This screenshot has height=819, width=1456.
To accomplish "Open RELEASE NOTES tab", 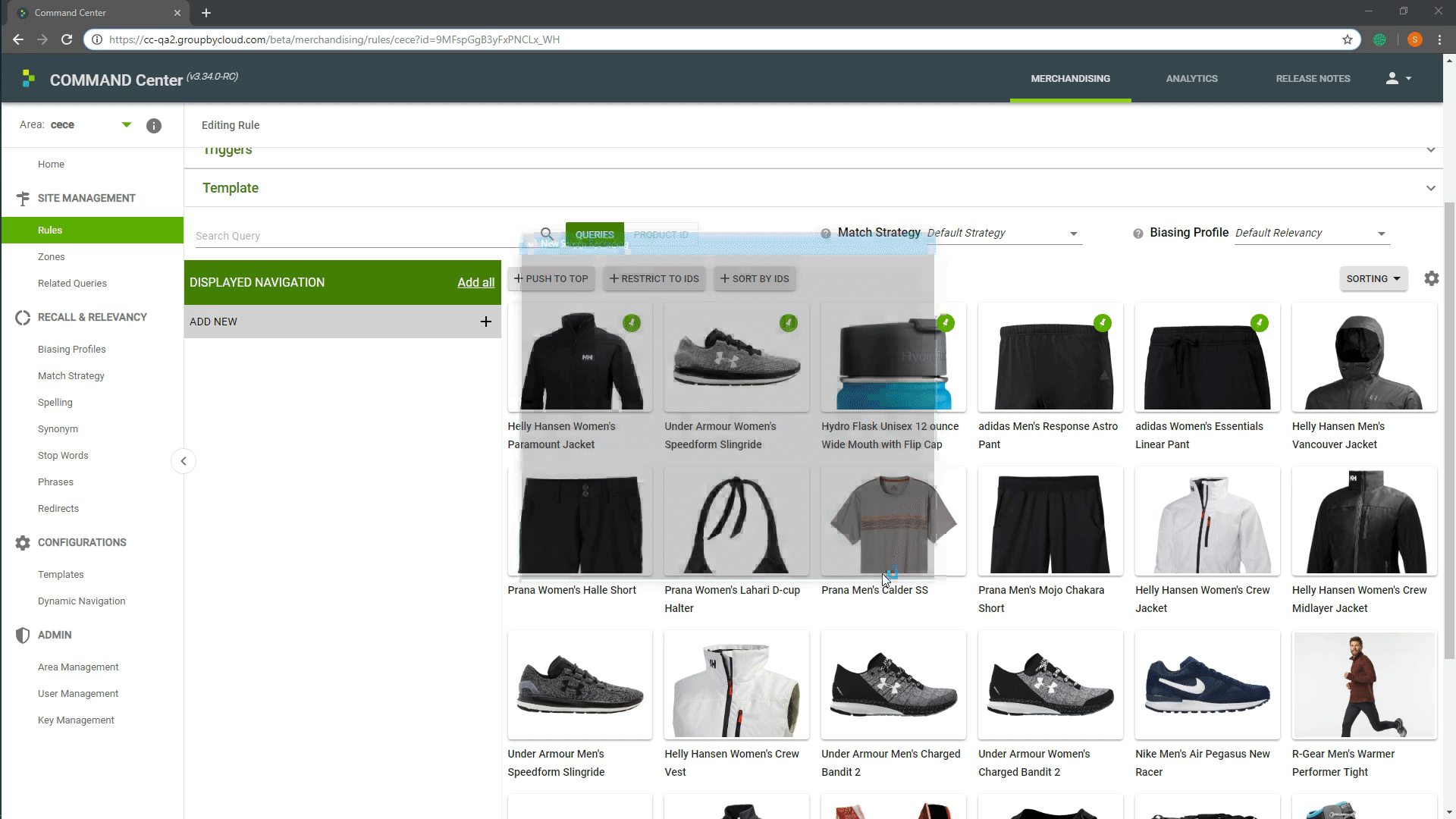I will click(1313, 79).
